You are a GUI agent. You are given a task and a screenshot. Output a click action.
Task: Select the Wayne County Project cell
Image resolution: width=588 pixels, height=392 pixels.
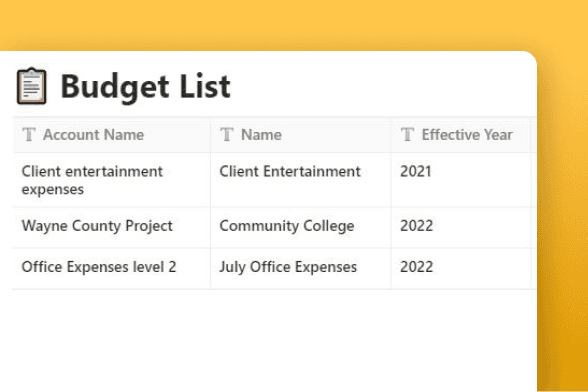[112, 227]
